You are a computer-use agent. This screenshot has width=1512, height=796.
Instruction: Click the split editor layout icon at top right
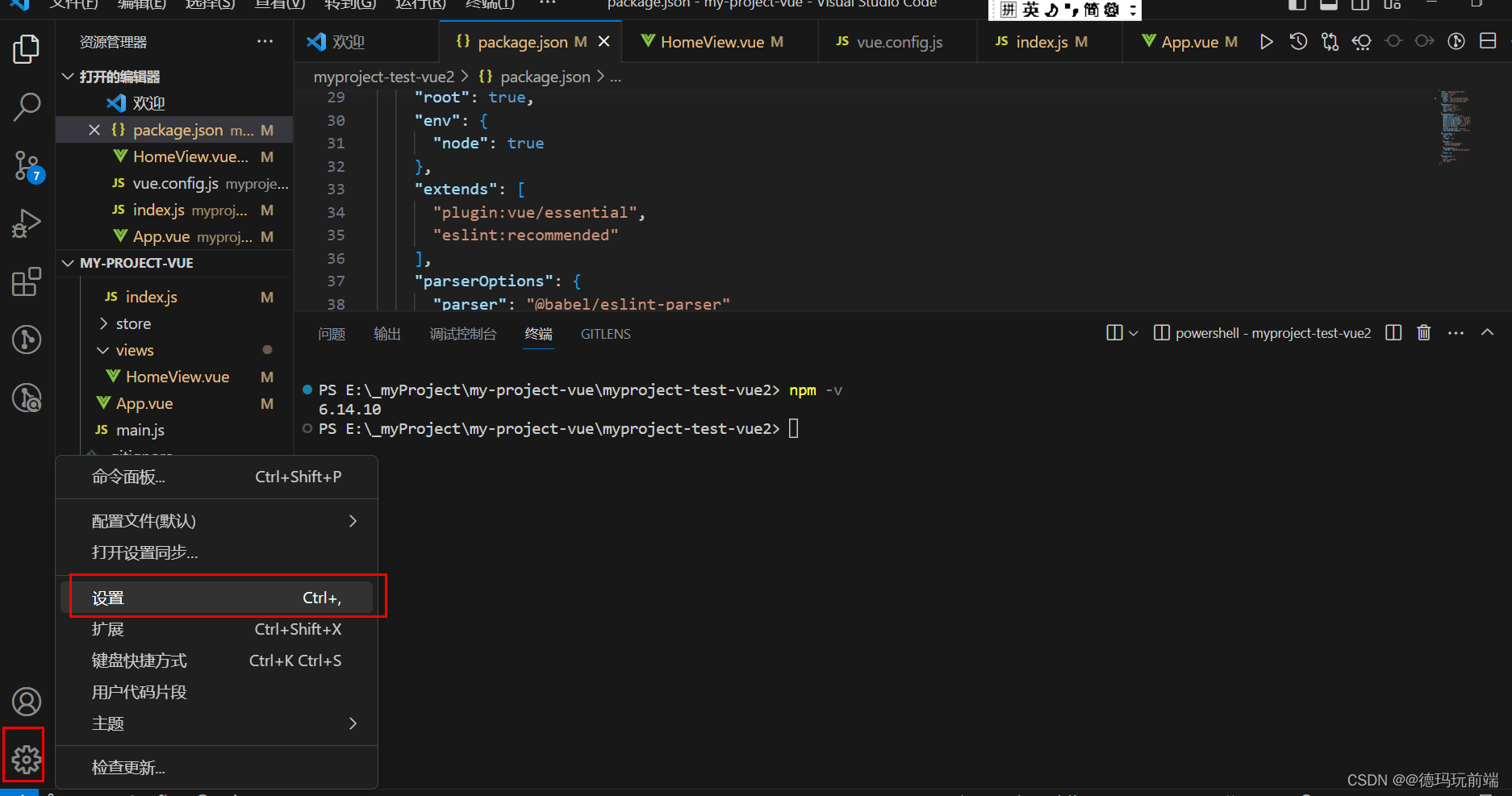[1488, 41]
